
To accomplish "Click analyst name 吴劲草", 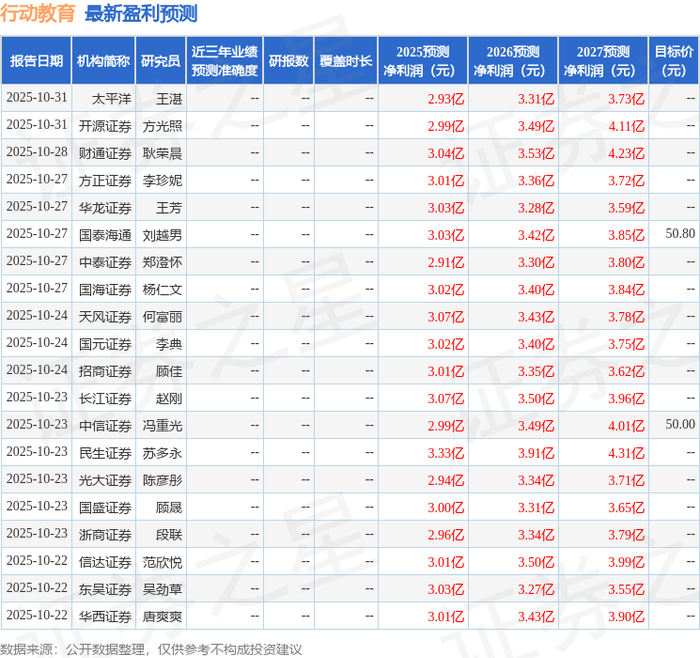I will coord(162,589).
